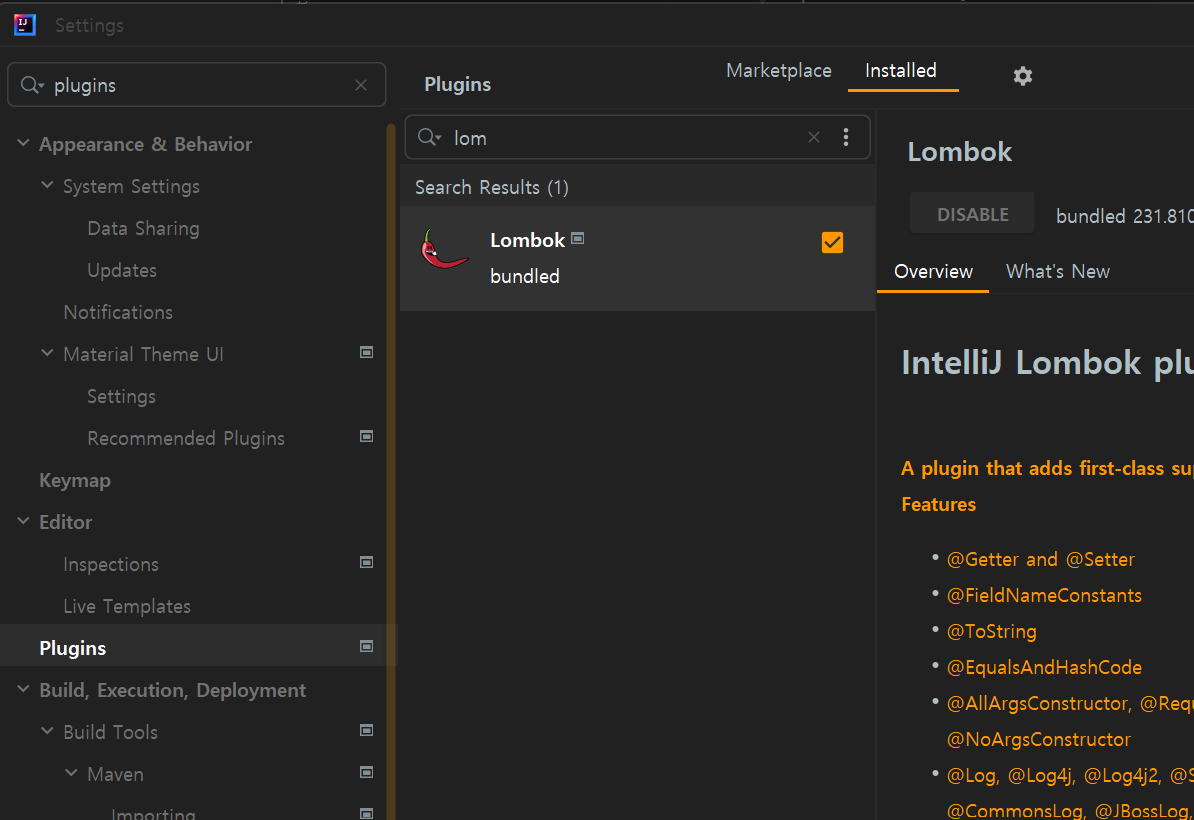Image resolution: width=1194 pixels, height=820 pixels.
Task: Click project-level icon beside Plugins row
Action: [x=366, y=646]
